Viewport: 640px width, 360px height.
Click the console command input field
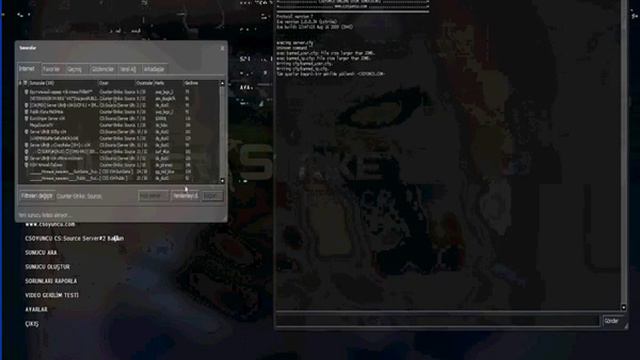pyautogui.click(x=438, y=321)
